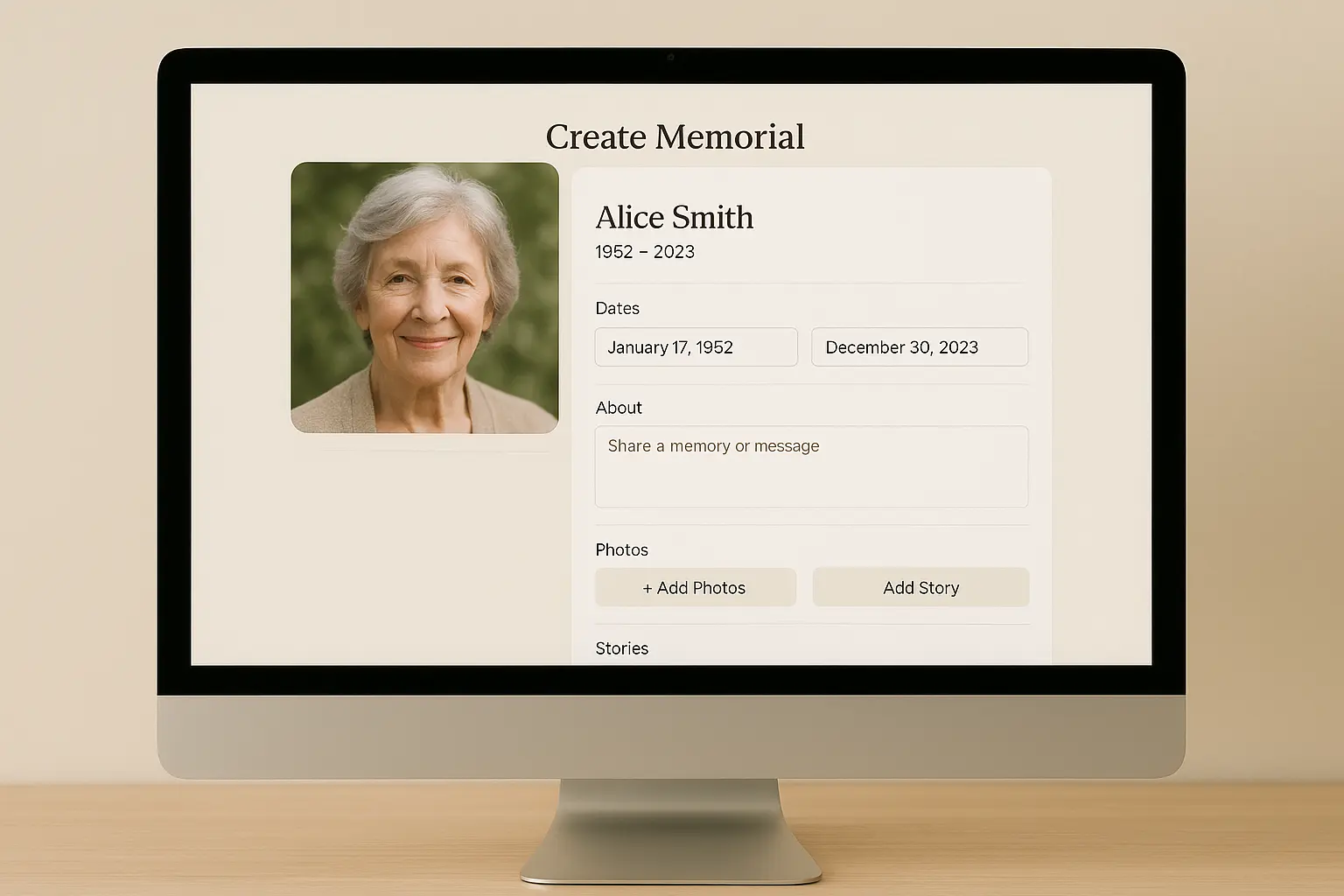Click the About section label
This screenshot has width=1344, height=896.
pyautogui.click(x=619, y=408)
